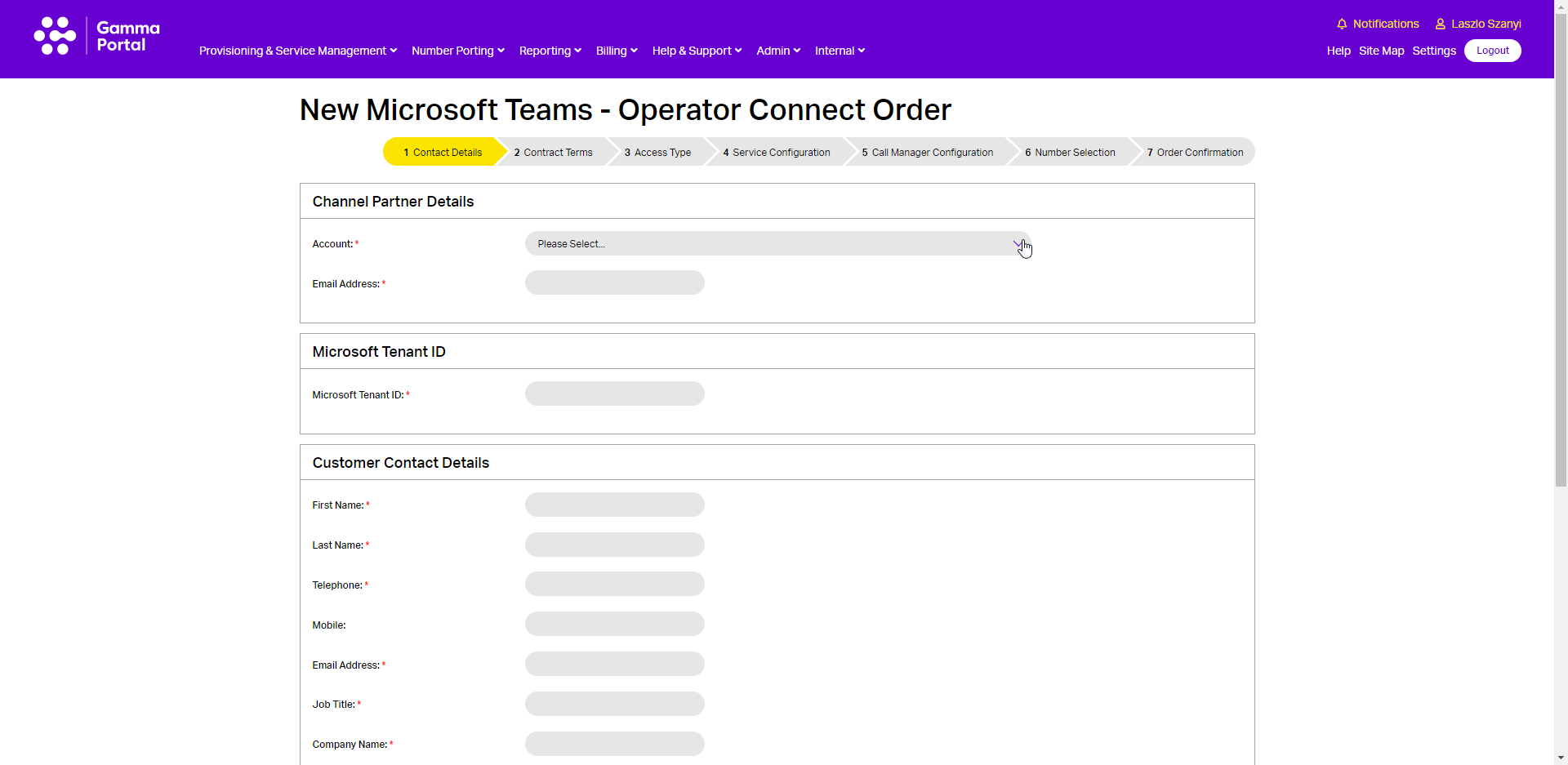This screenshot has width=1568, height=765.
Task: Jump to Order Confirmation step
Action: 1195,152
